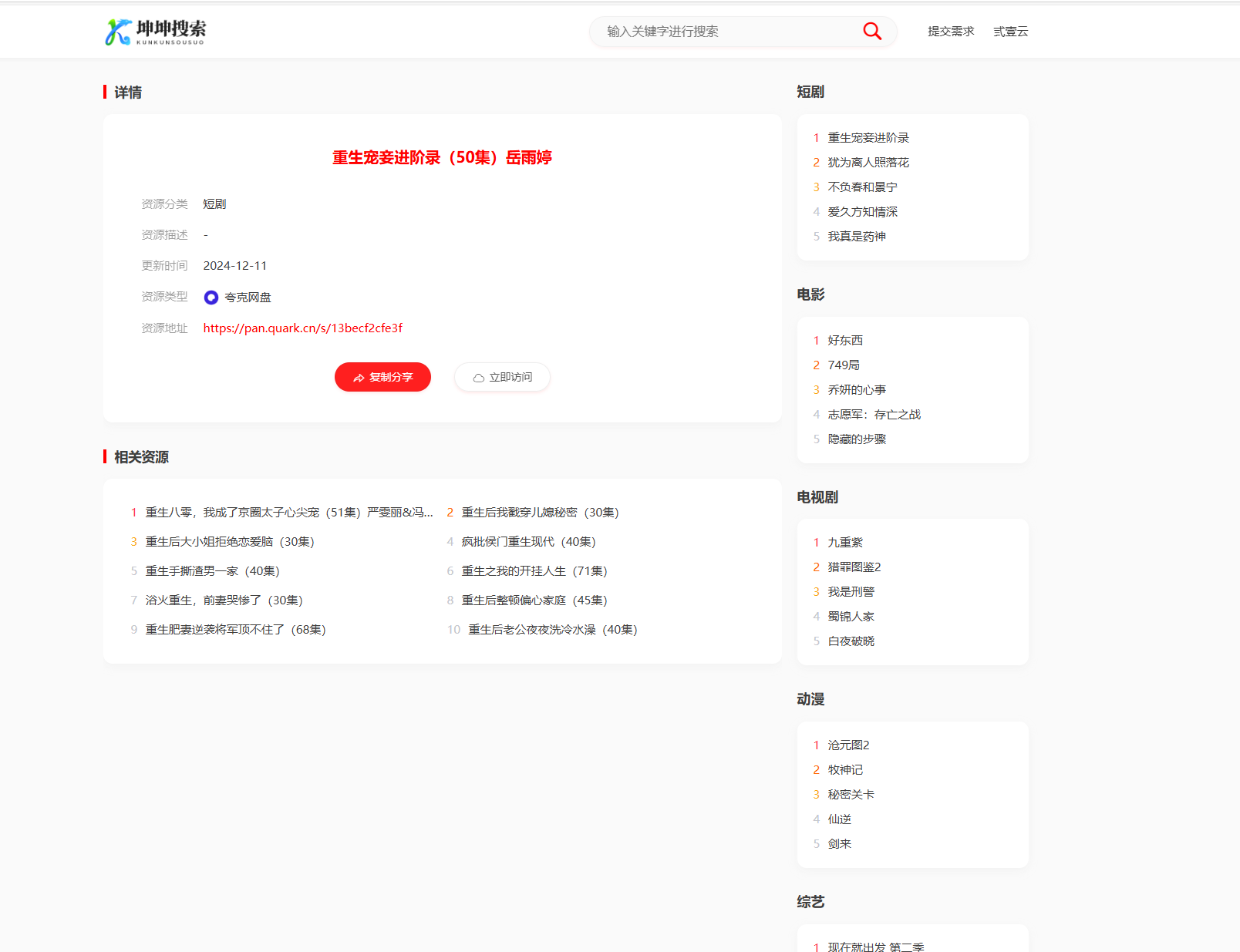The width and height of the screenshot is (1240, 952).
Task: Open 牧神记 in the 动漫 list
Action: (845, 770)
